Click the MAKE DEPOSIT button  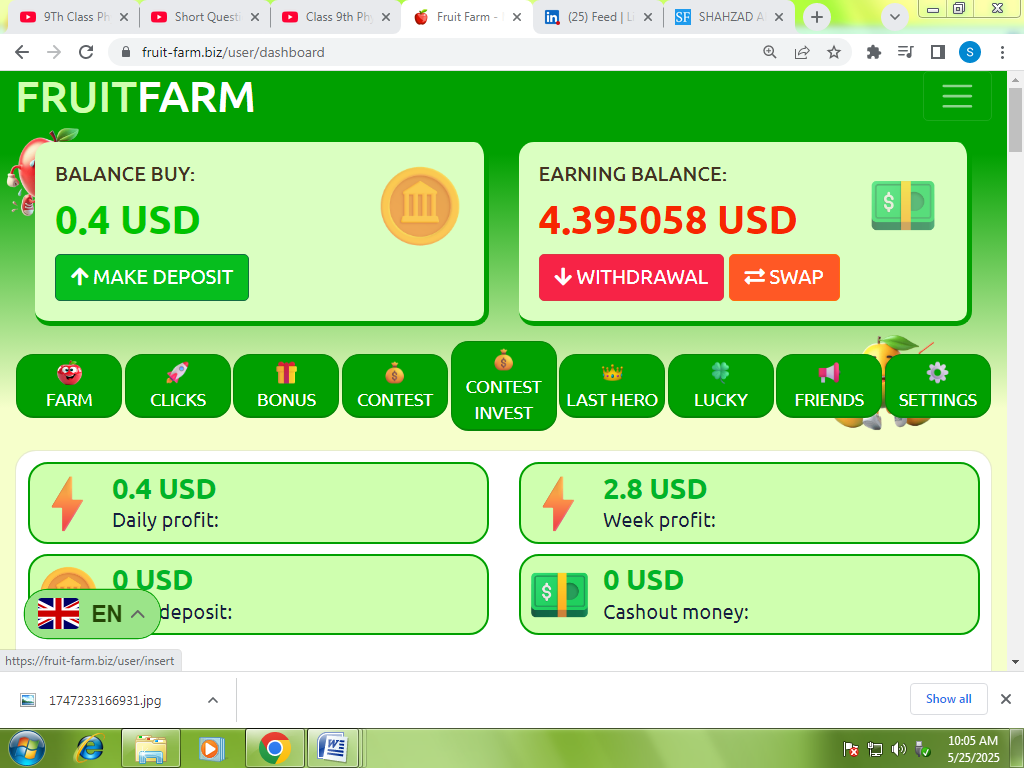coord(152,278)
